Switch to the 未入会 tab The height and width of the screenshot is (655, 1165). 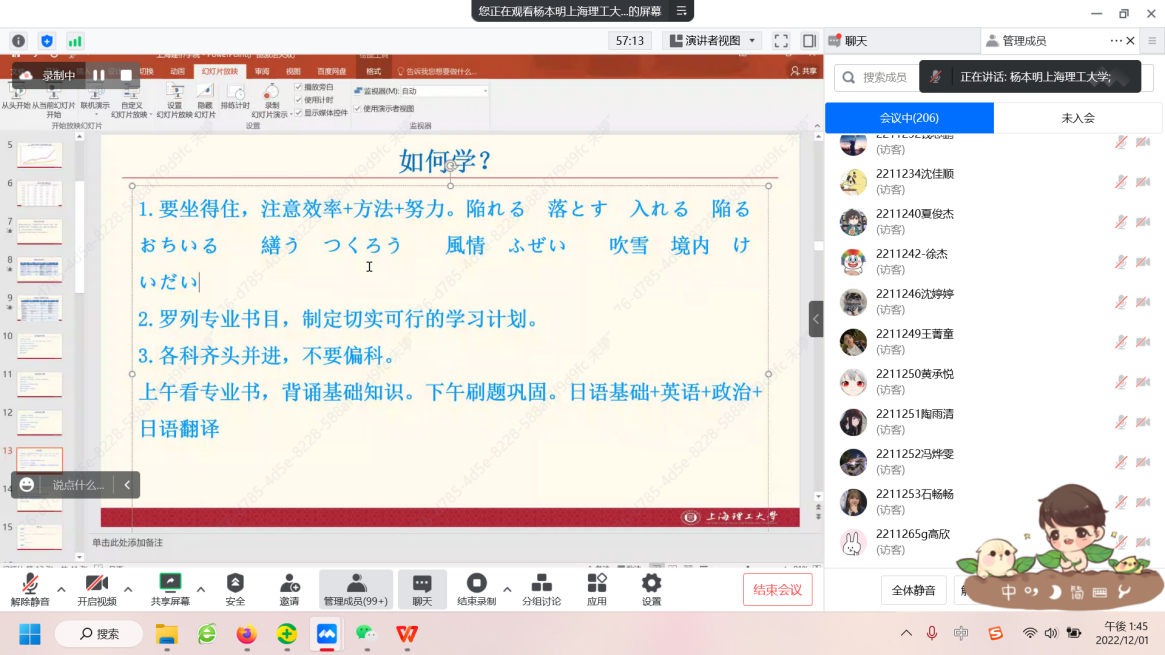point(1078,118)
